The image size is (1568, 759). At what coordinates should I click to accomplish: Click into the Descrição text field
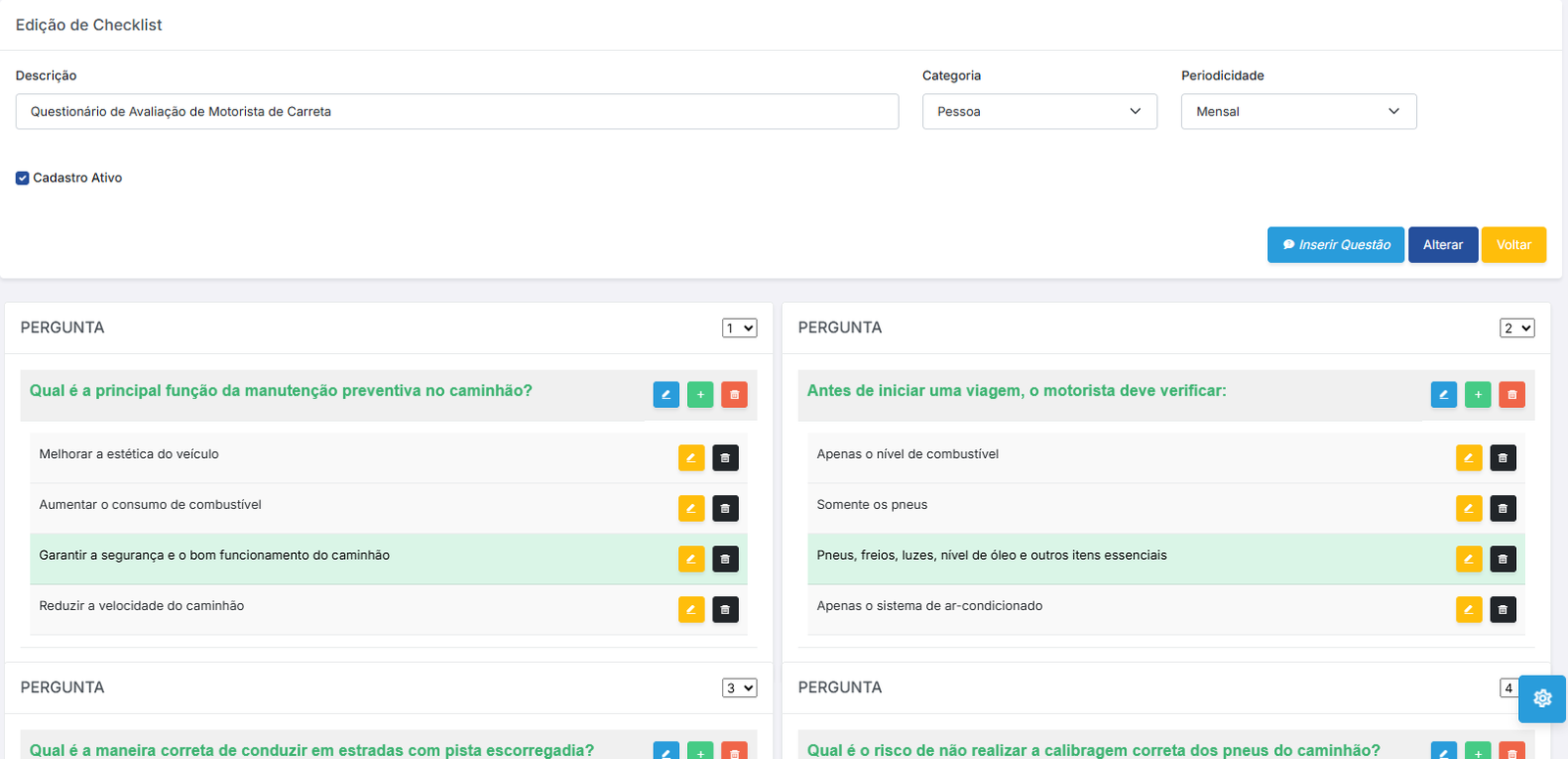[x=457, y=112]
